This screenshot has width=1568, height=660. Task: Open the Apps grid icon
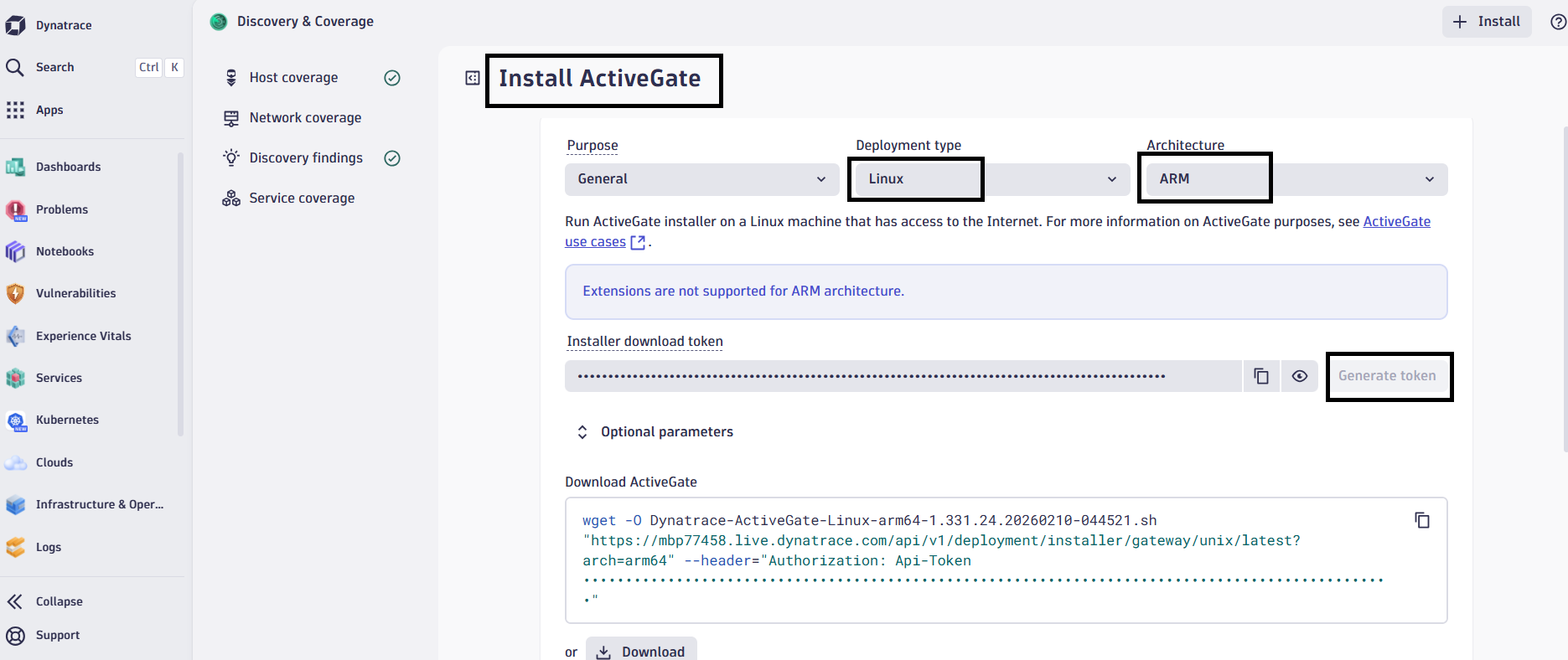tap(15, 110)
